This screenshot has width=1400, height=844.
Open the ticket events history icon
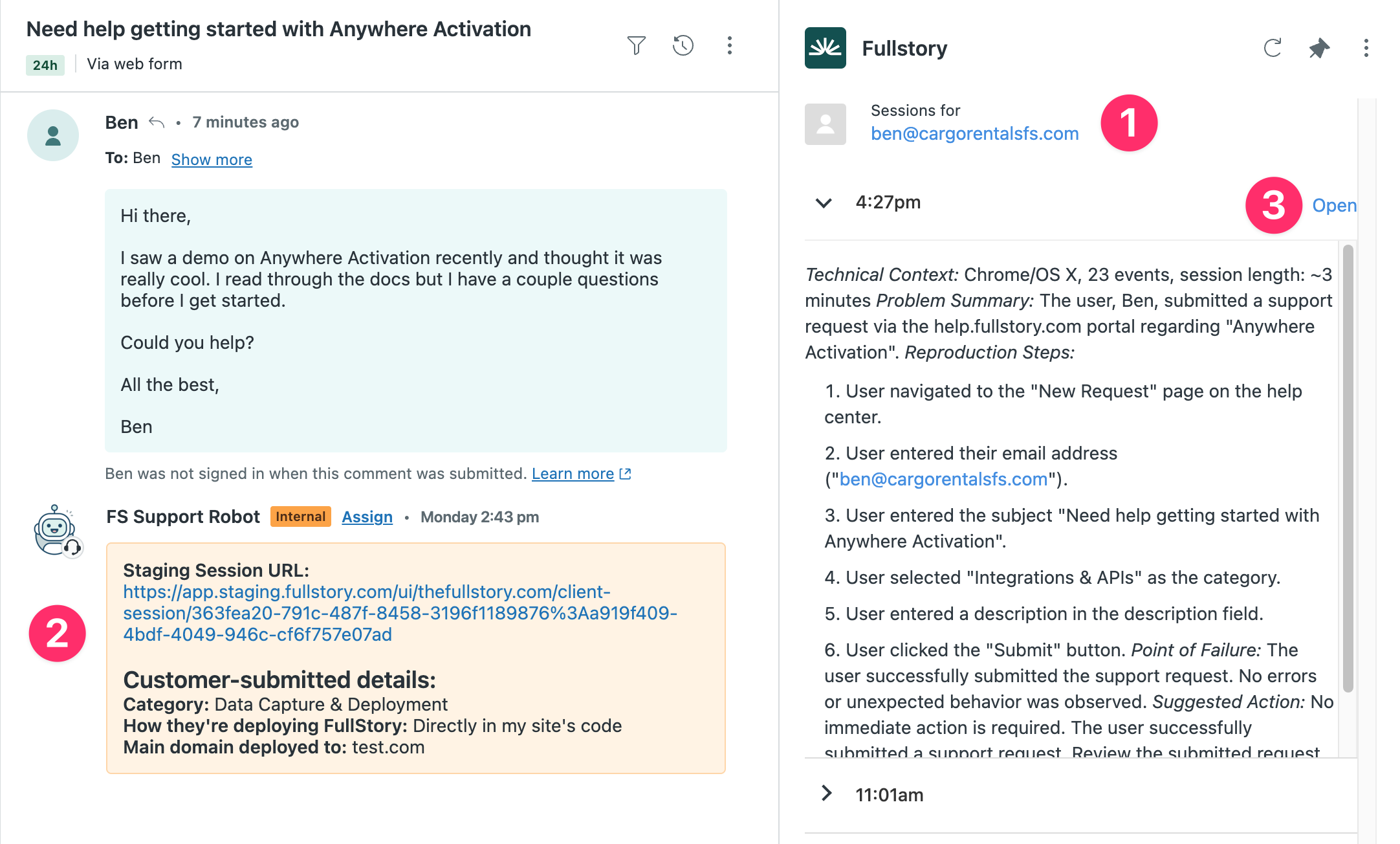click(x=683, y=45)
